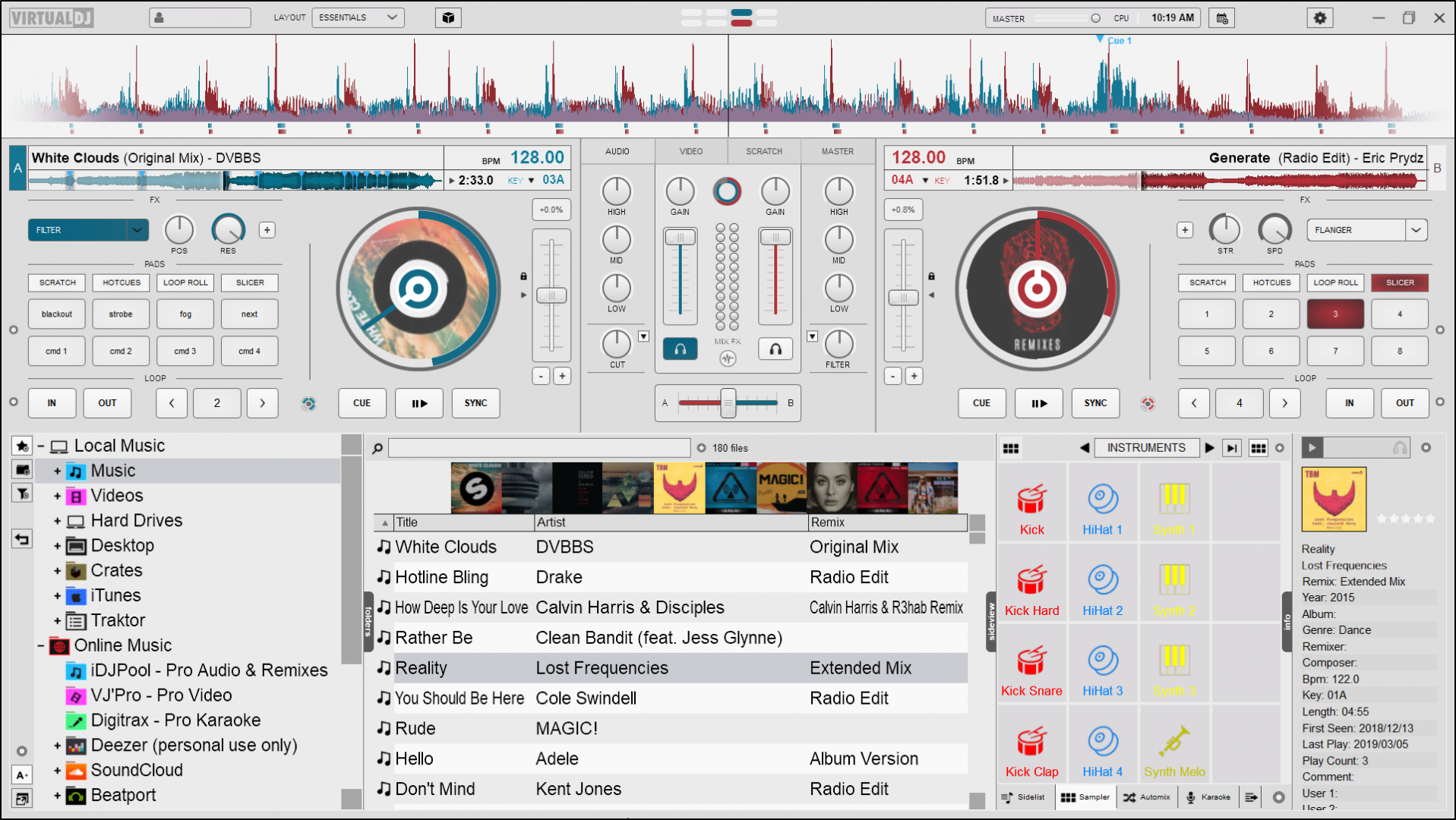The width and height of the screenshot is (1456, 820).
Task: Open the Essentials layout dropdown
Action: (x=358, y=17)
